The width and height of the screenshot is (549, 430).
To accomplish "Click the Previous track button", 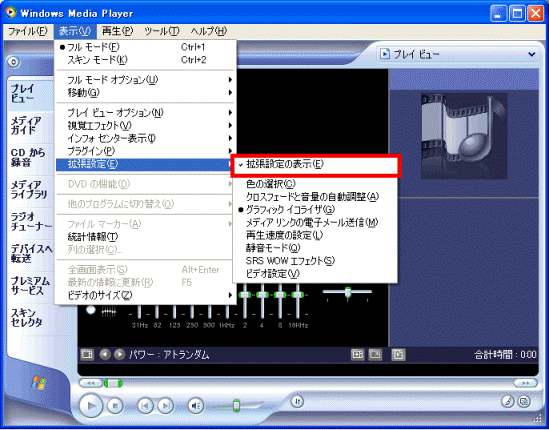I will point(145,406).
